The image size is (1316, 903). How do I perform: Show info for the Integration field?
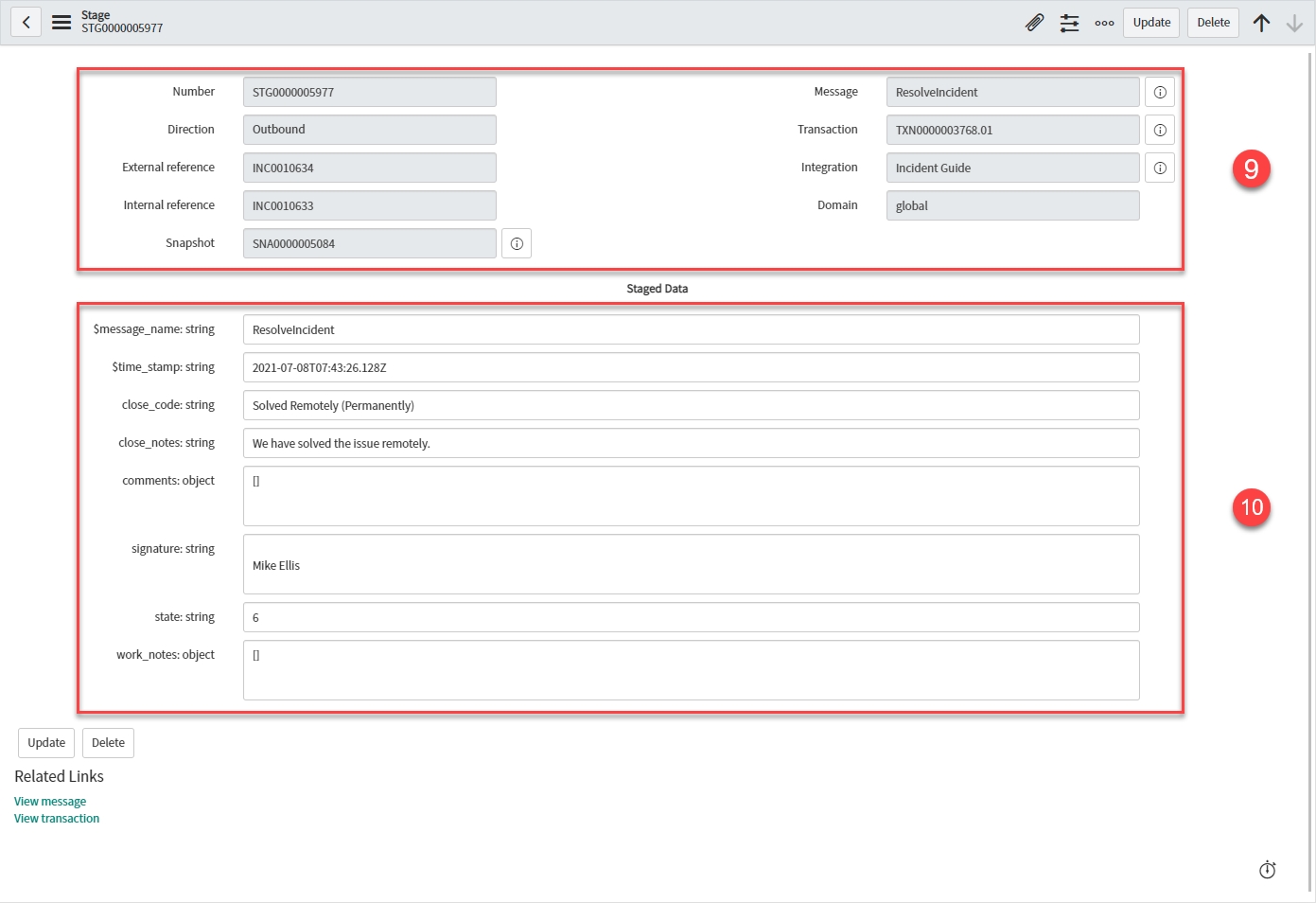(x=1159, y=168)
